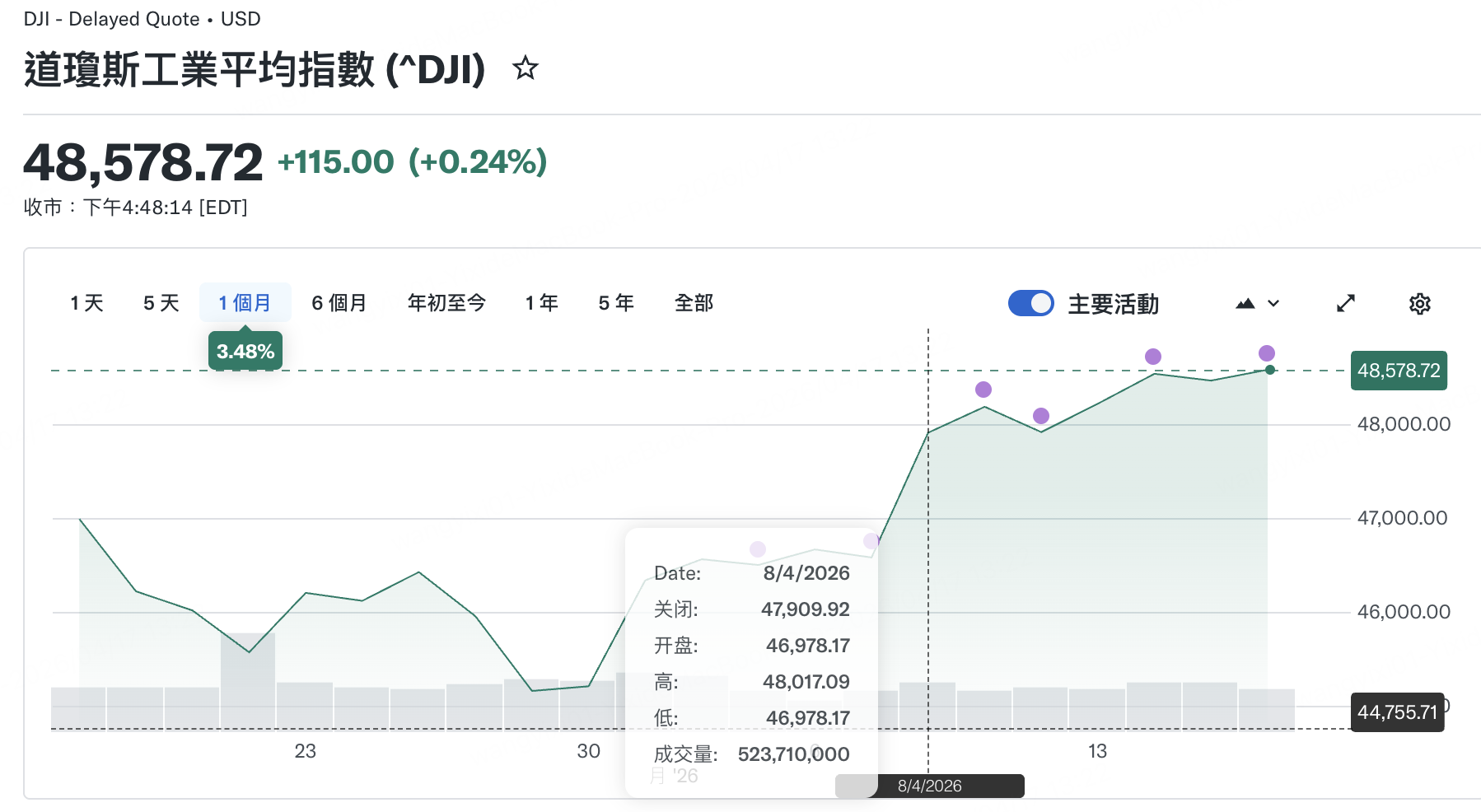This screenshot has width=1481, height=812.
Task: Click the purple event dot below 48,000 line
Action: [x=1041, y=416]
